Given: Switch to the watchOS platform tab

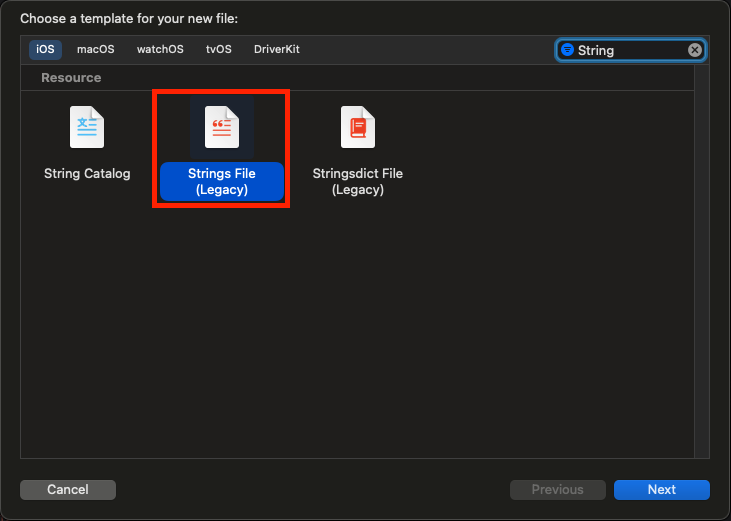Looking at the screenshot, I should point(160,49).
